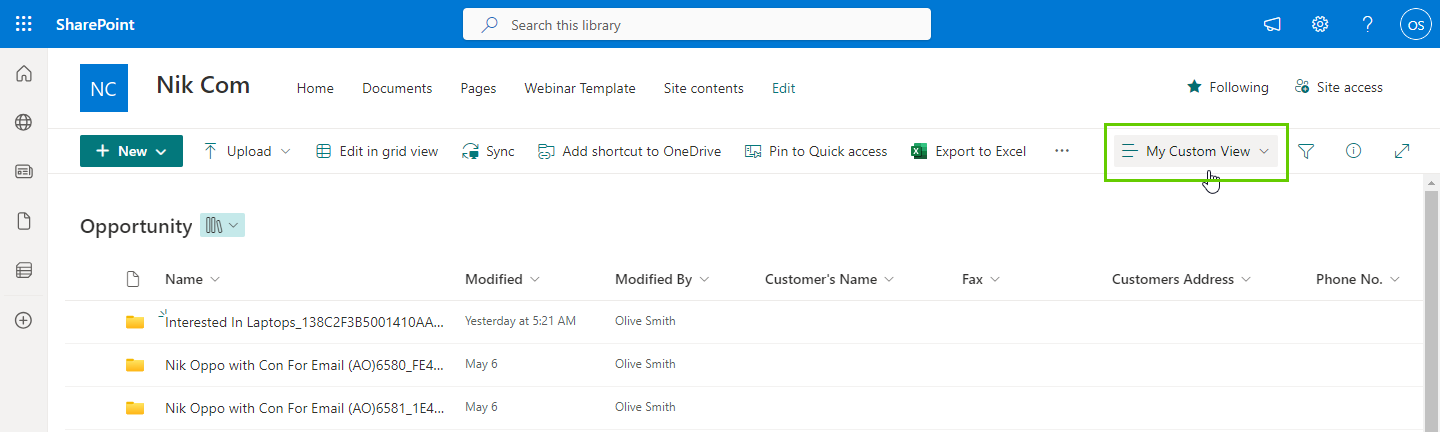The width and height of the screenshot is (1440, 432).
Task: Open the details pane info icon
Action: coord(1354,151)
